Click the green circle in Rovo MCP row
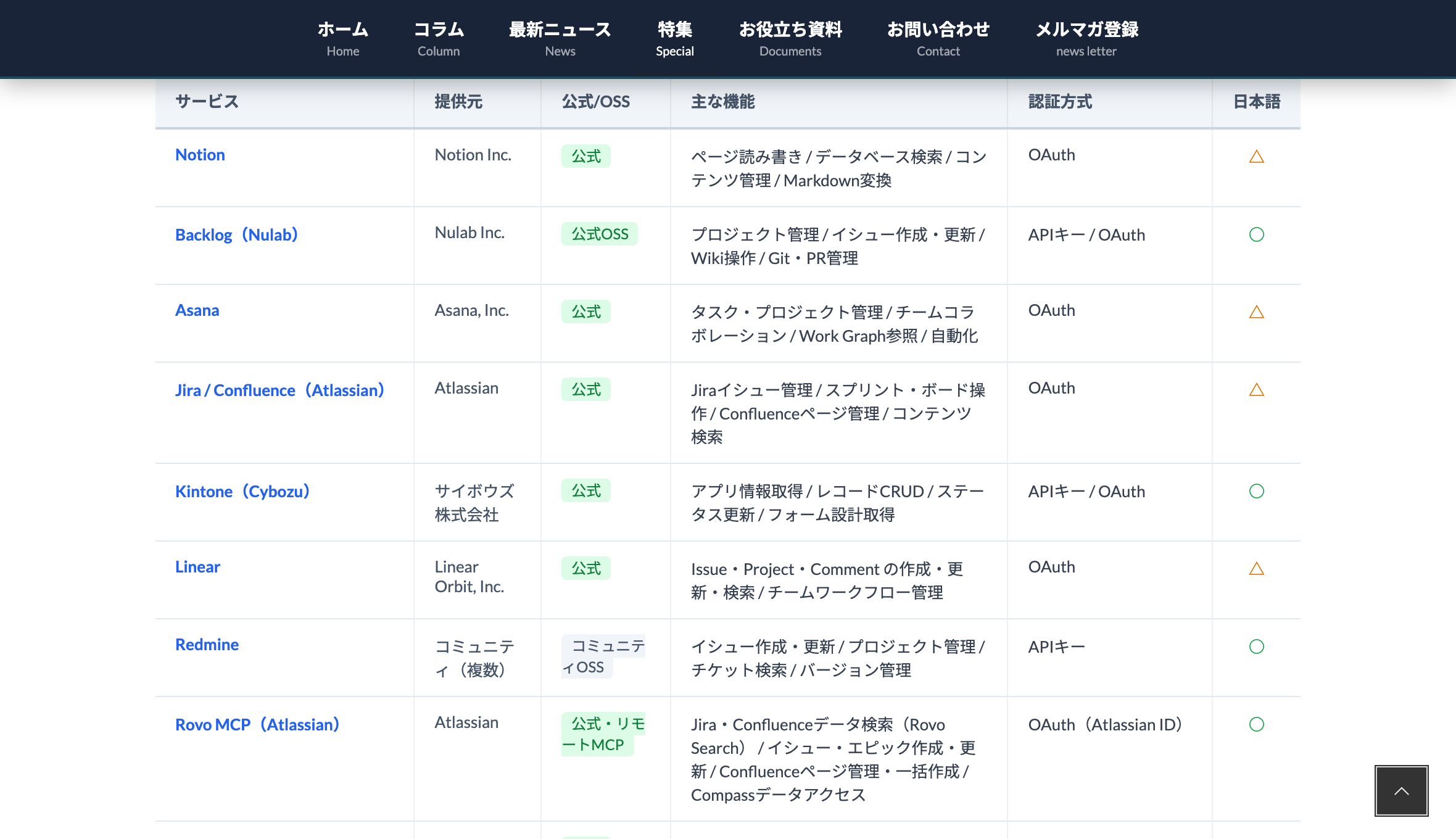 pos(1257,724)
